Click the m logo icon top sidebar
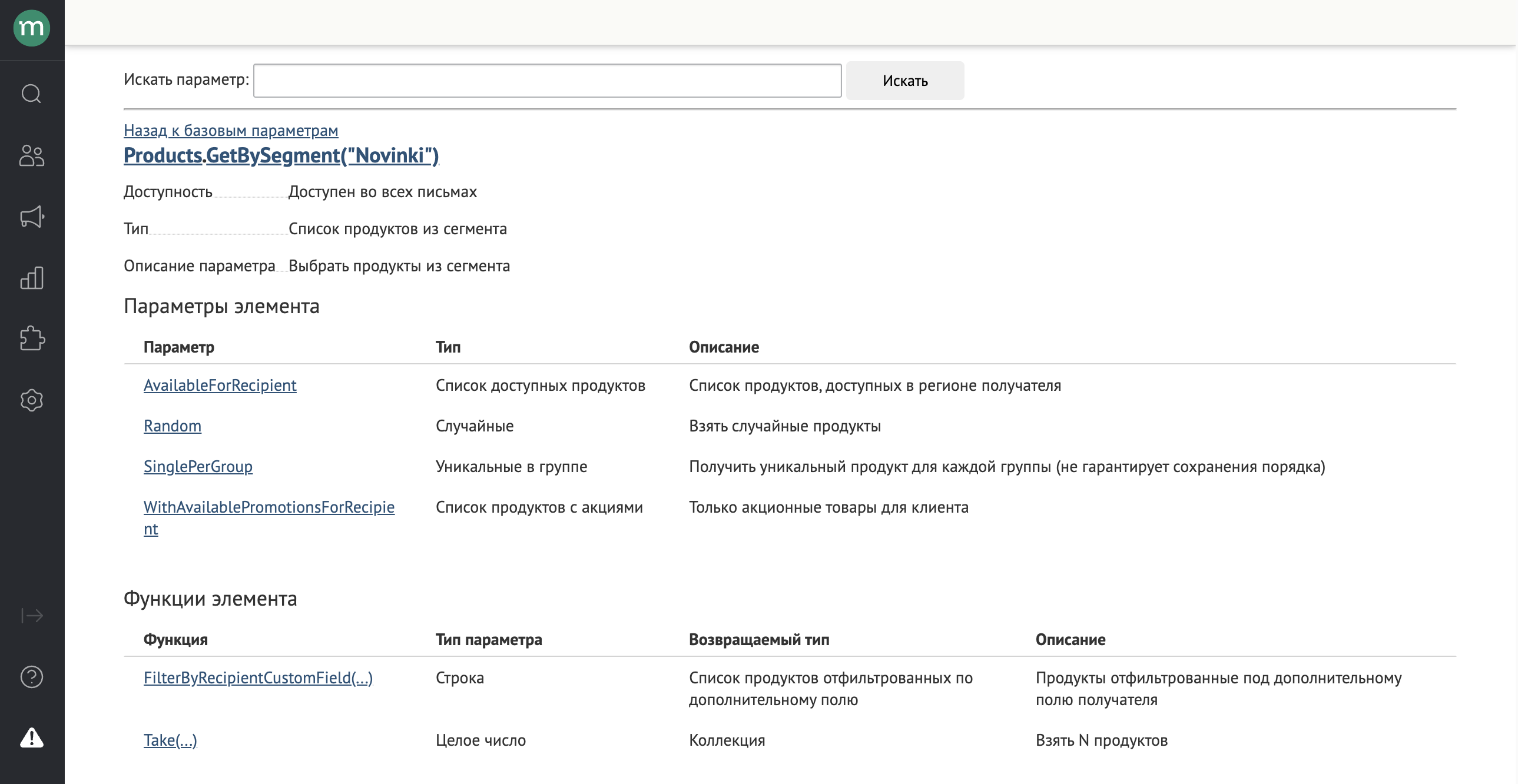The height and width of the screenshot is (784, 1518). [x=31, y=28]
